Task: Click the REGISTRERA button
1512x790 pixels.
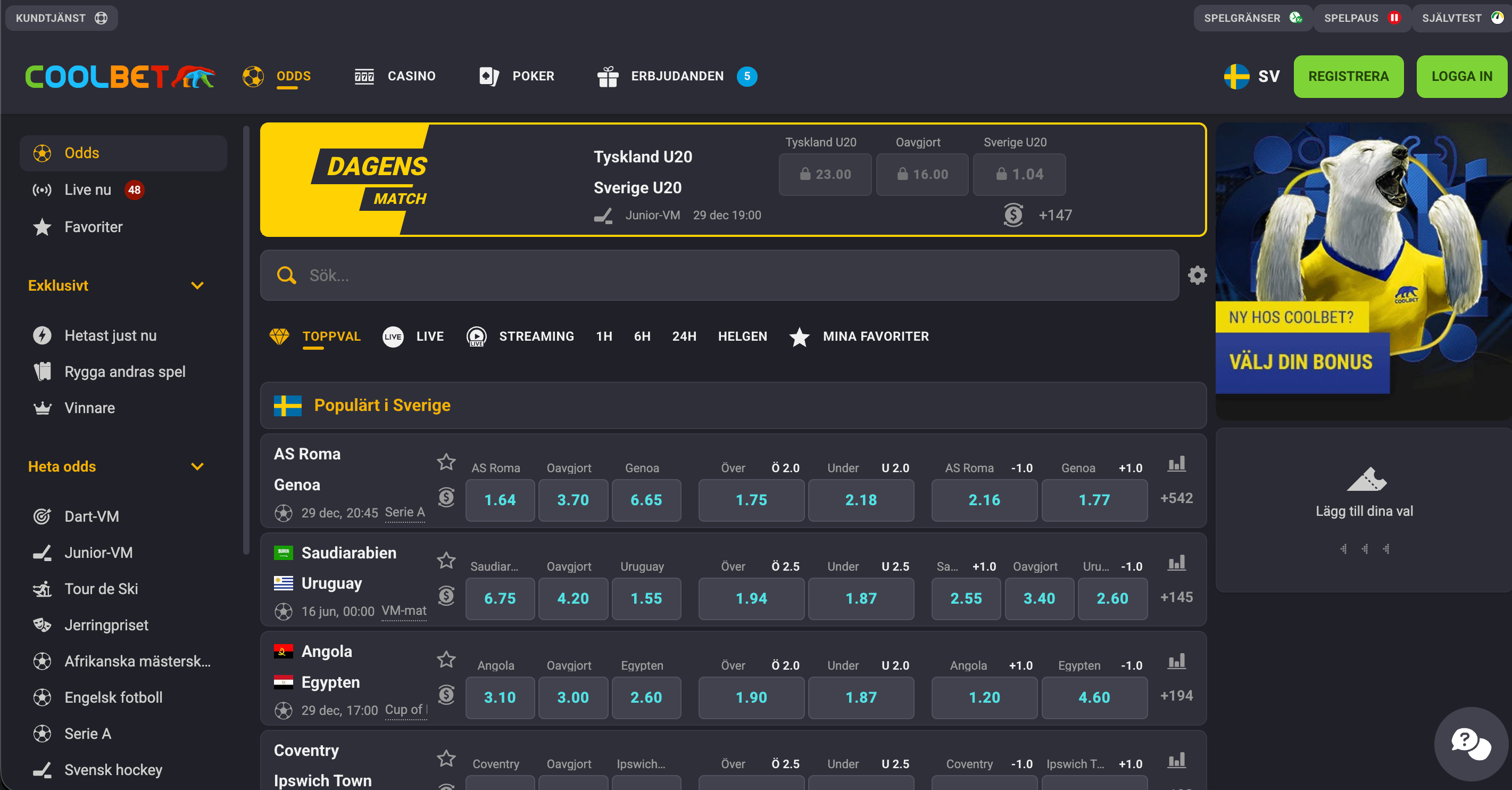Action: [1348, 76]
